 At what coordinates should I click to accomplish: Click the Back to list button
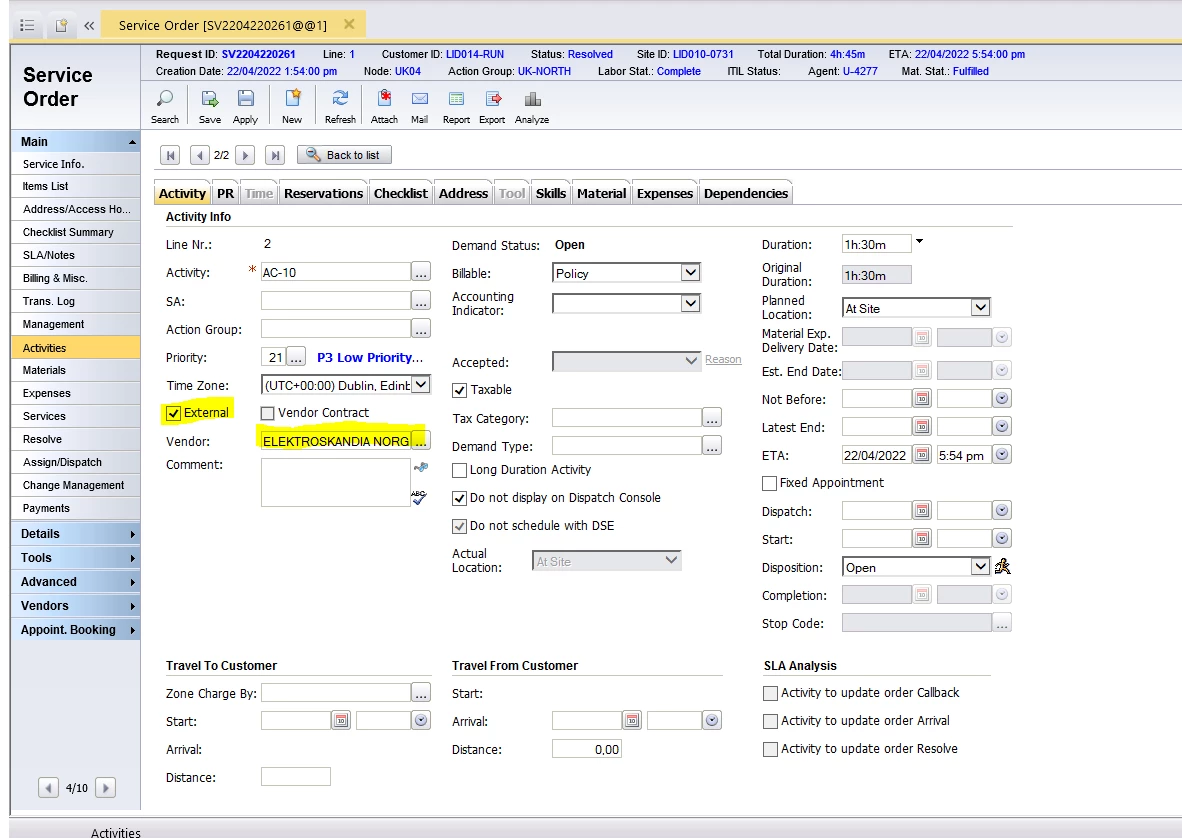(344, 155)
